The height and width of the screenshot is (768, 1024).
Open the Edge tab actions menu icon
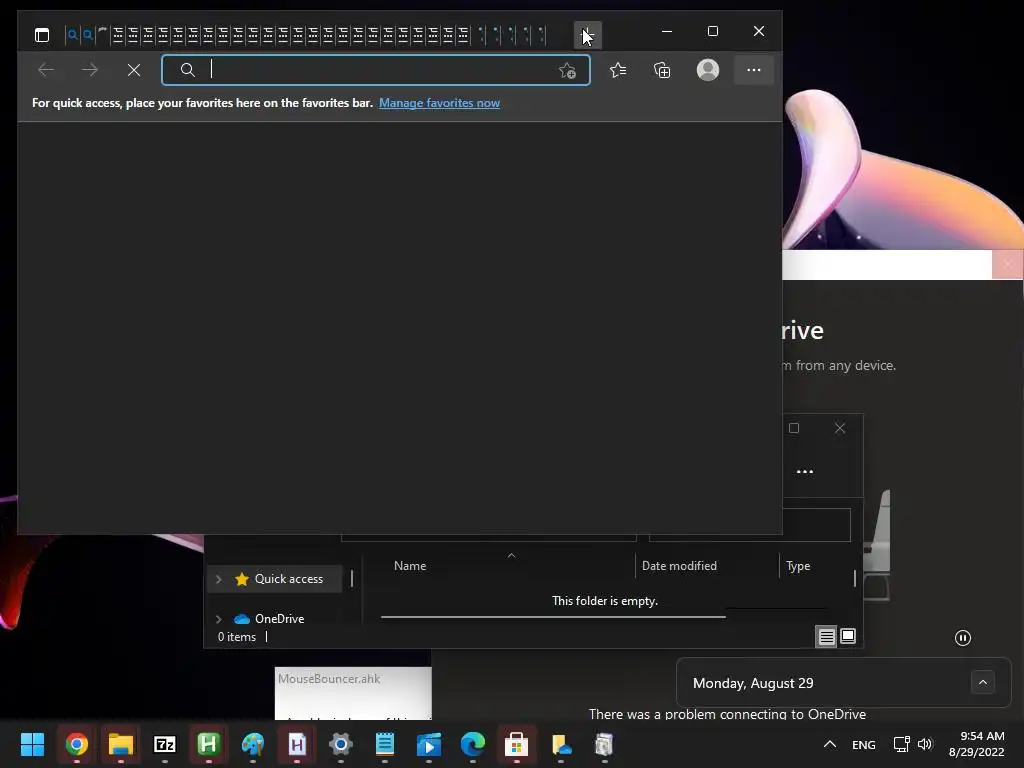click(x=42, y=35)
